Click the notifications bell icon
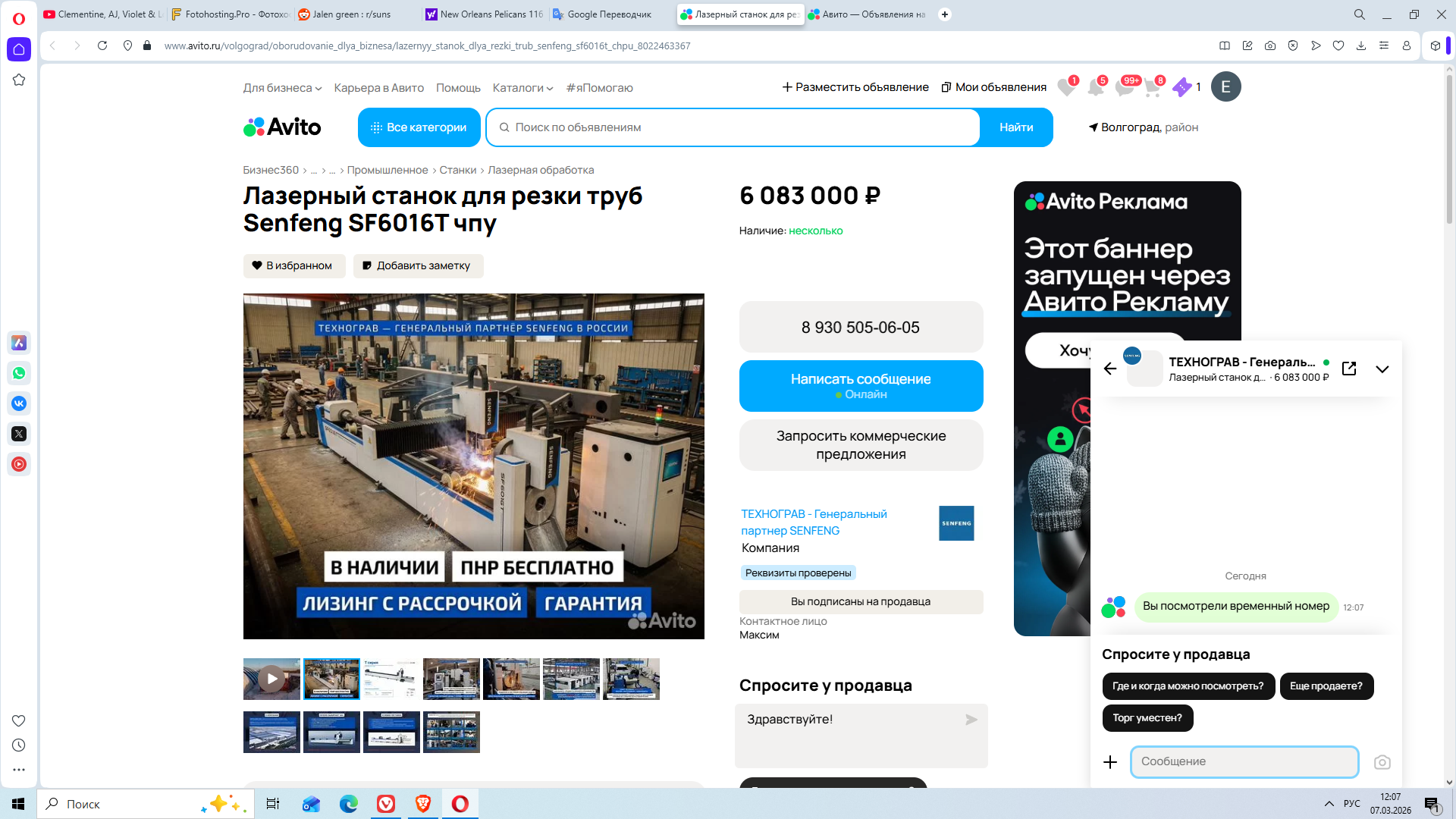The width and height of the screenshot is (1456, 819). coord(1096,87)
